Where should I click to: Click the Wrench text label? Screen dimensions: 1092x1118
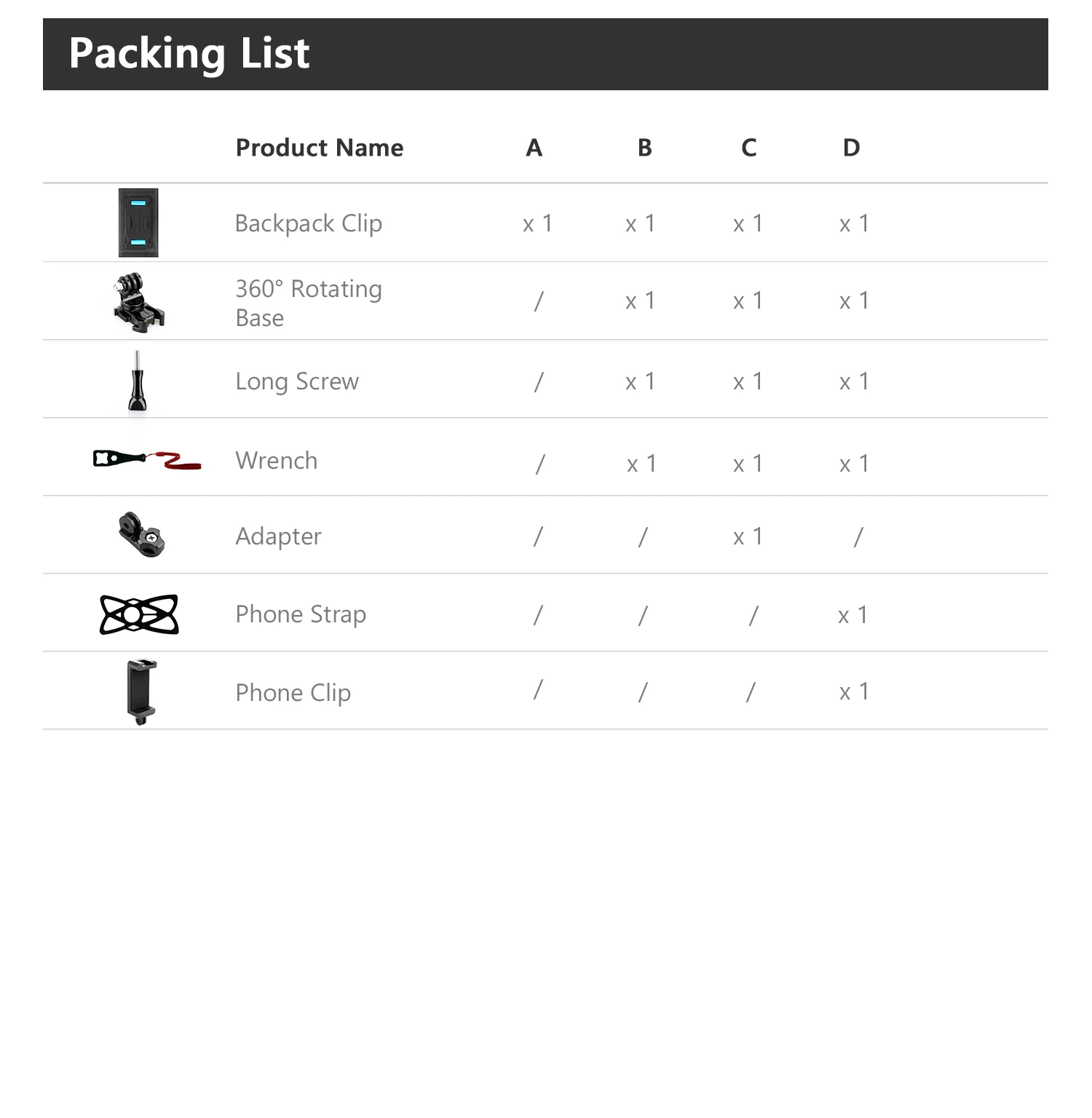277,461
